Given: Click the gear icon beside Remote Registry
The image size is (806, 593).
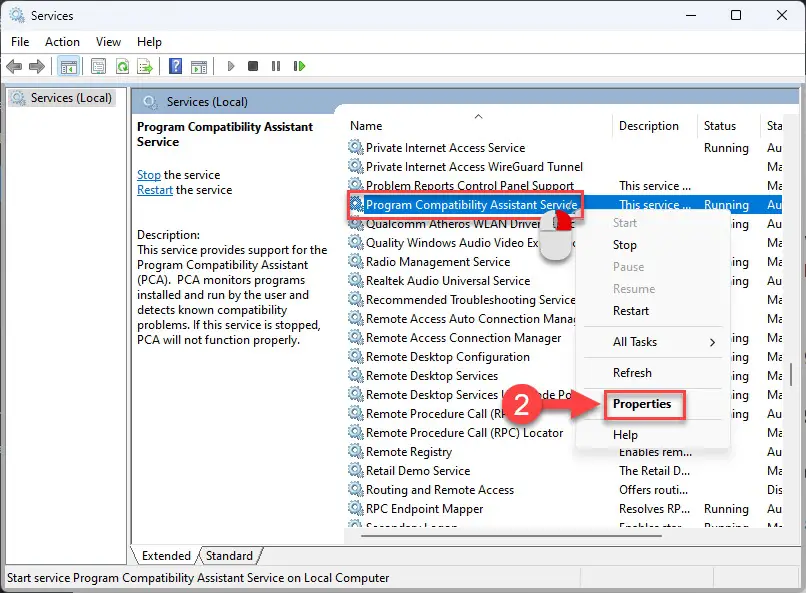Looking at the screenshot, I should pos(355,452).
